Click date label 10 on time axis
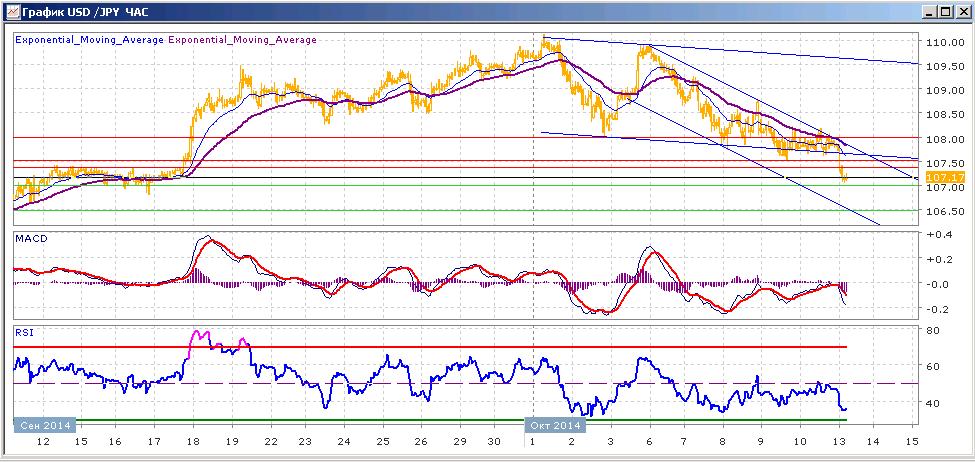Image resolution: width=975 pixels, height=462 pixels. (x=798, y=441)
